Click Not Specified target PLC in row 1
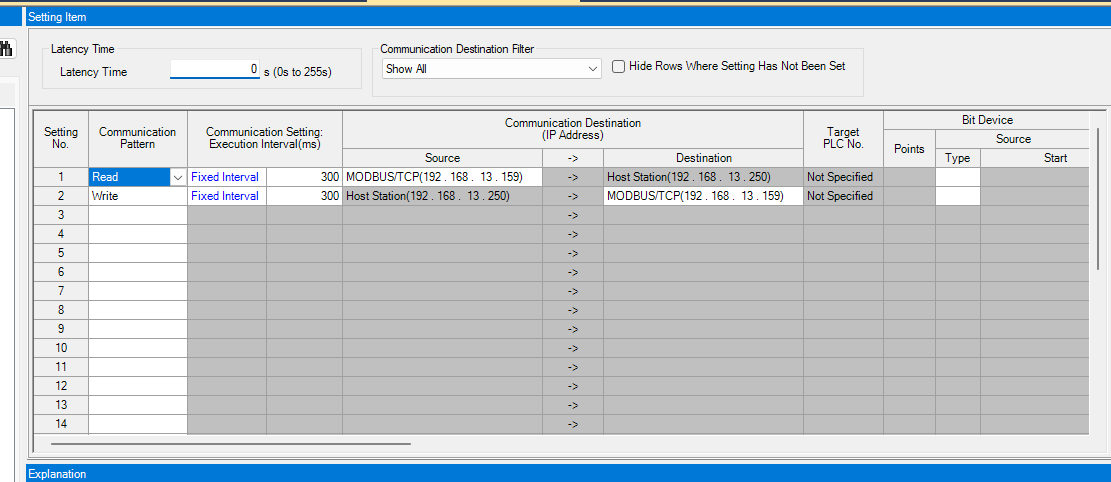 [x=843, y=177]
